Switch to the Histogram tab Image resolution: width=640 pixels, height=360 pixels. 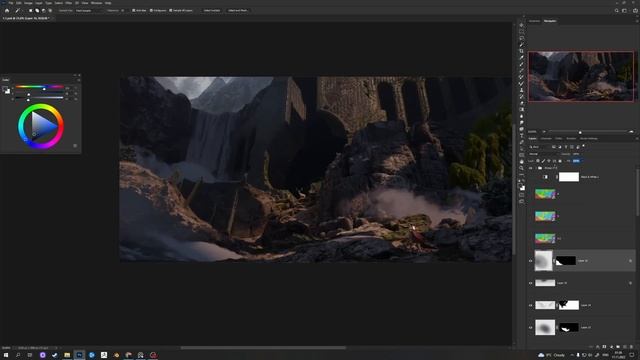point(534,21)
